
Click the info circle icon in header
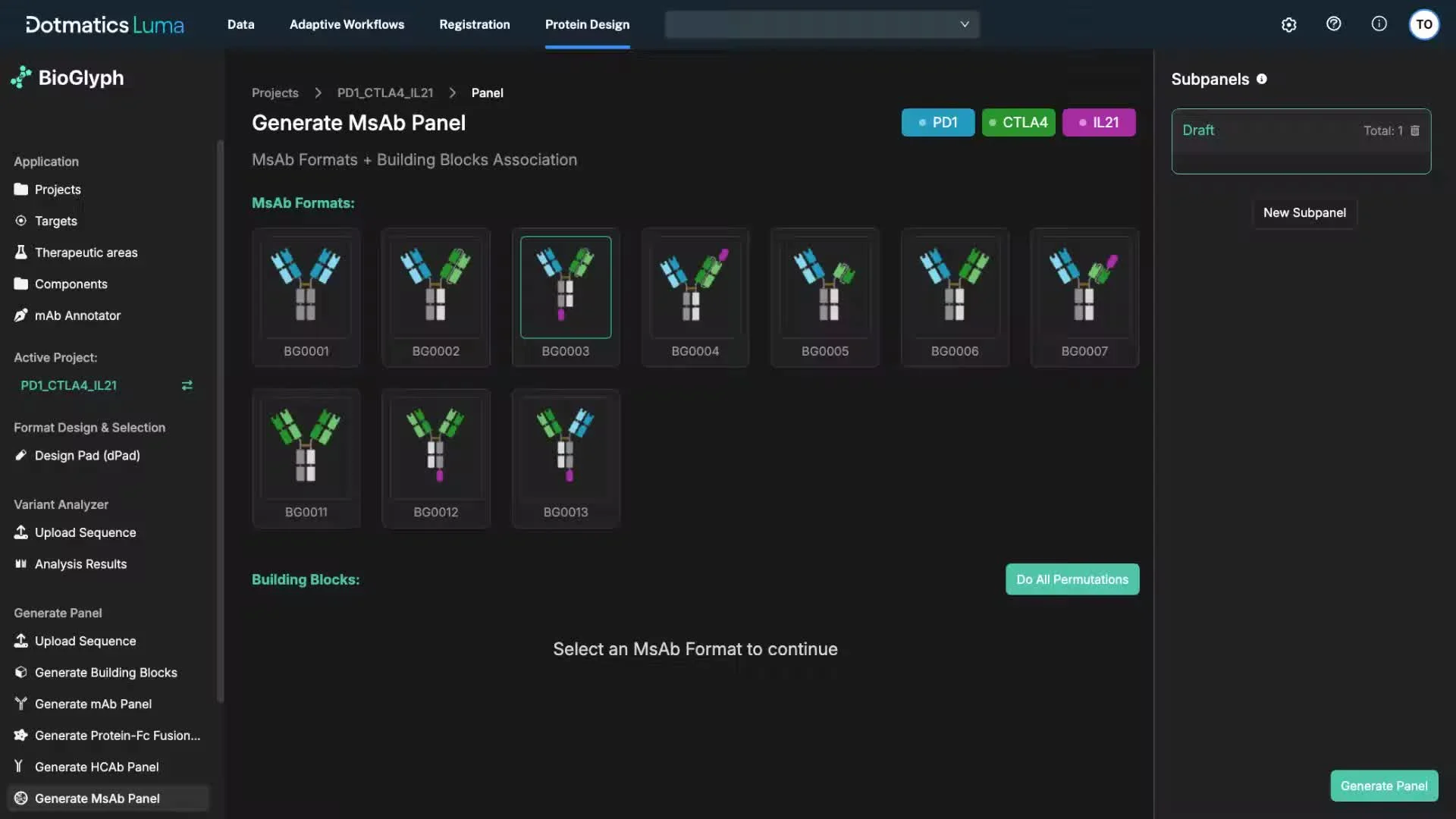pos(1379,24)
